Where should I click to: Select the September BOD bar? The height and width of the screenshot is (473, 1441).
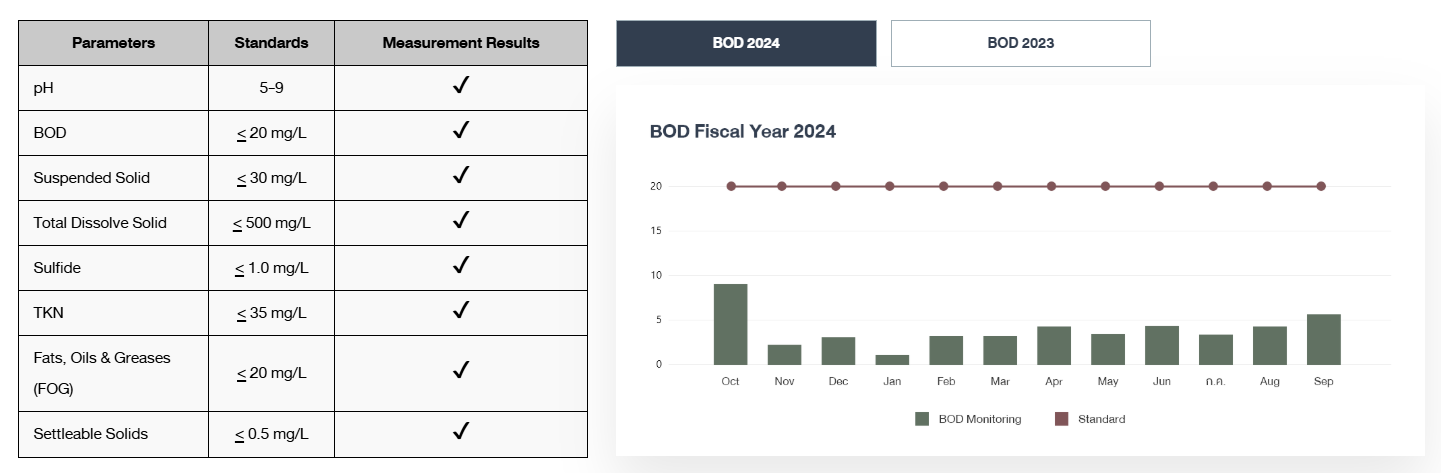1323,340
